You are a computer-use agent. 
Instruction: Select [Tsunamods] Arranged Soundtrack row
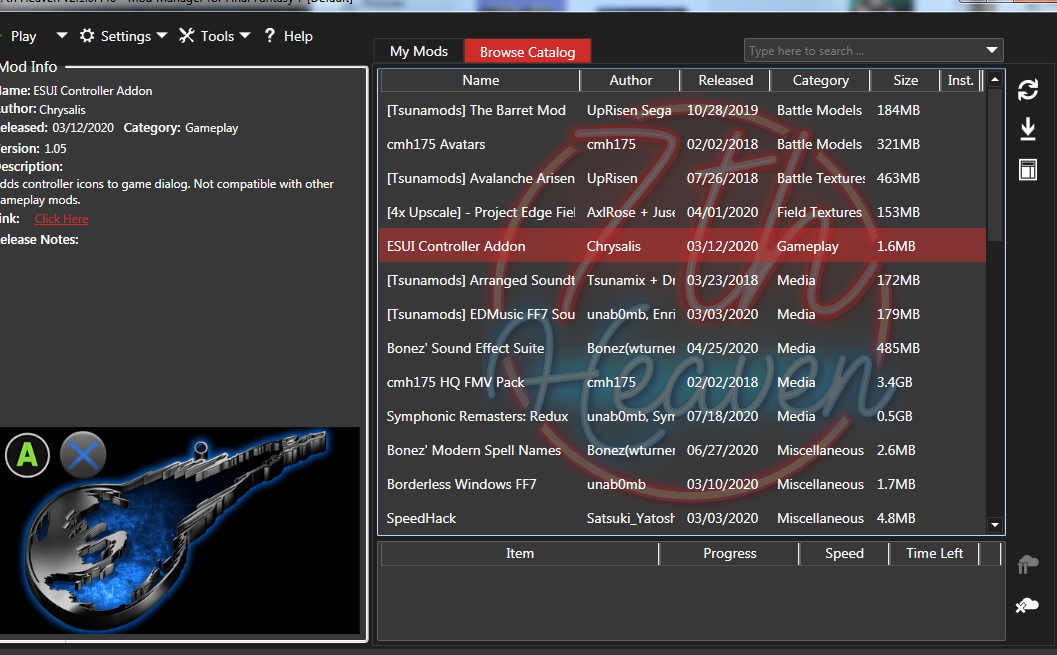(682, 280)
